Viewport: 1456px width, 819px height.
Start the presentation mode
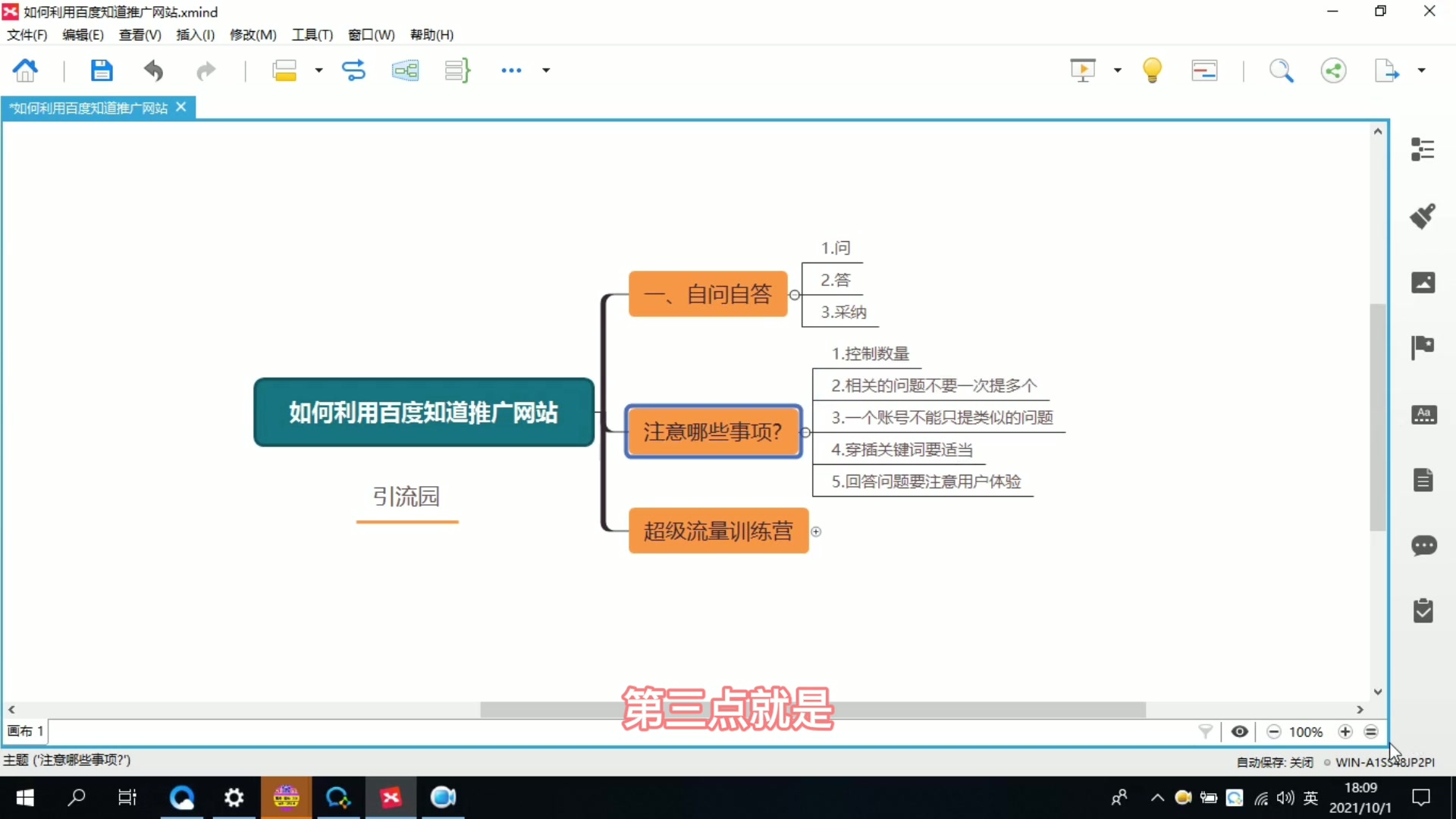click(1083, 71)
